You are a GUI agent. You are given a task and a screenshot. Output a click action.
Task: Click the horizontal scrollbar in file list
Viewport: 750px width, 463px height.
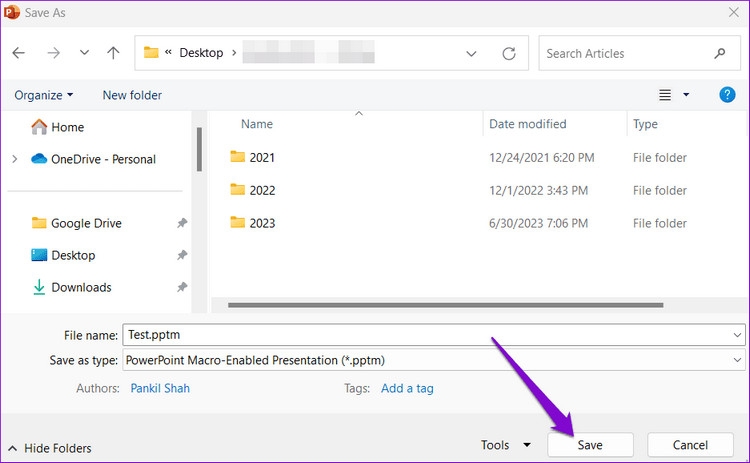point(445,305)
